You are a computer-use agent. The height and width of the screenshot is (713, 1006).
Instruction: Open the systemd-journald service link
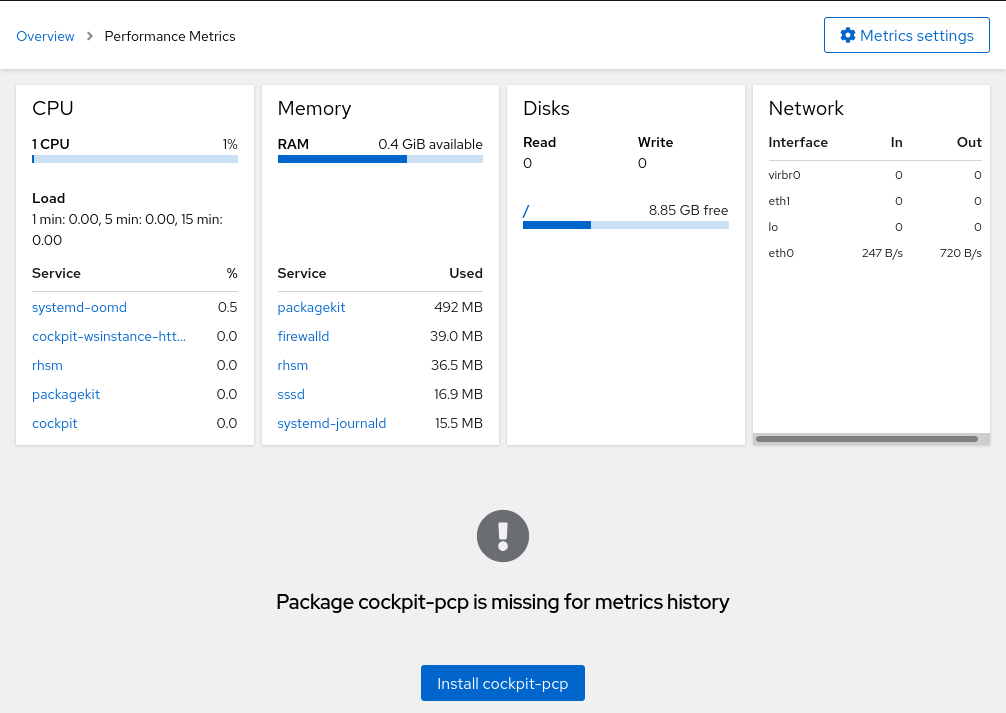[x=332, y=423]
